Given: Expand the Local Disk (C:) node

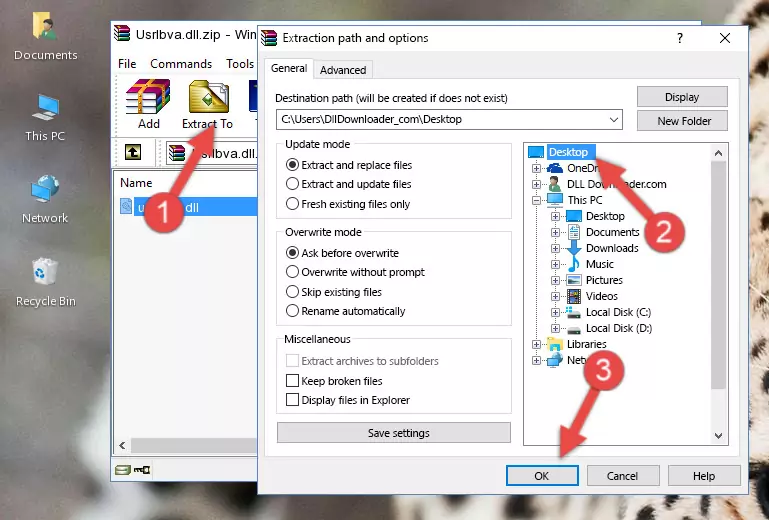Looking at the screenshot, I should coord(555,312).
